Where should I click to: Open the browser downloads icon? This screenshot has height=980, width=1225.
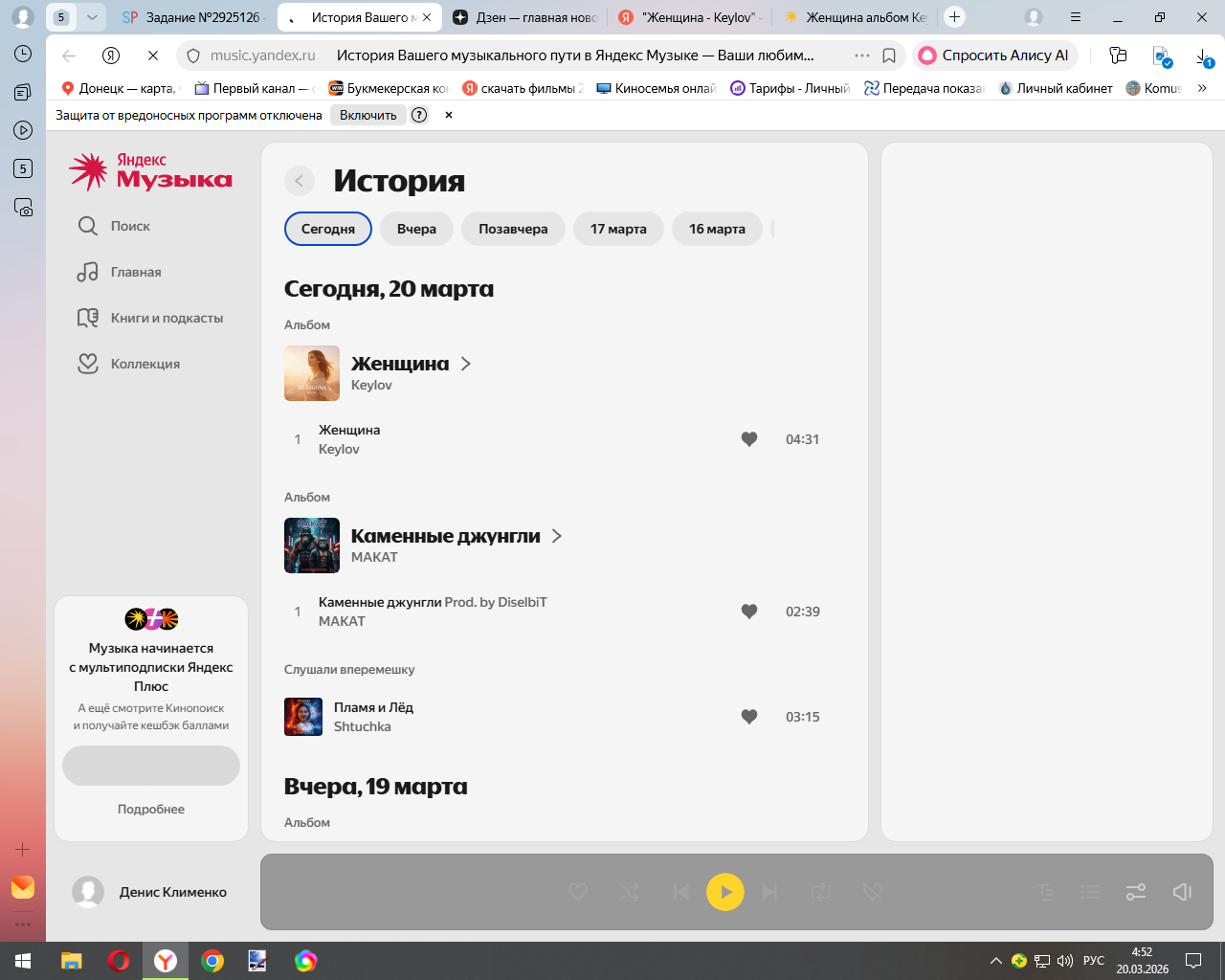pos(1204,56)
